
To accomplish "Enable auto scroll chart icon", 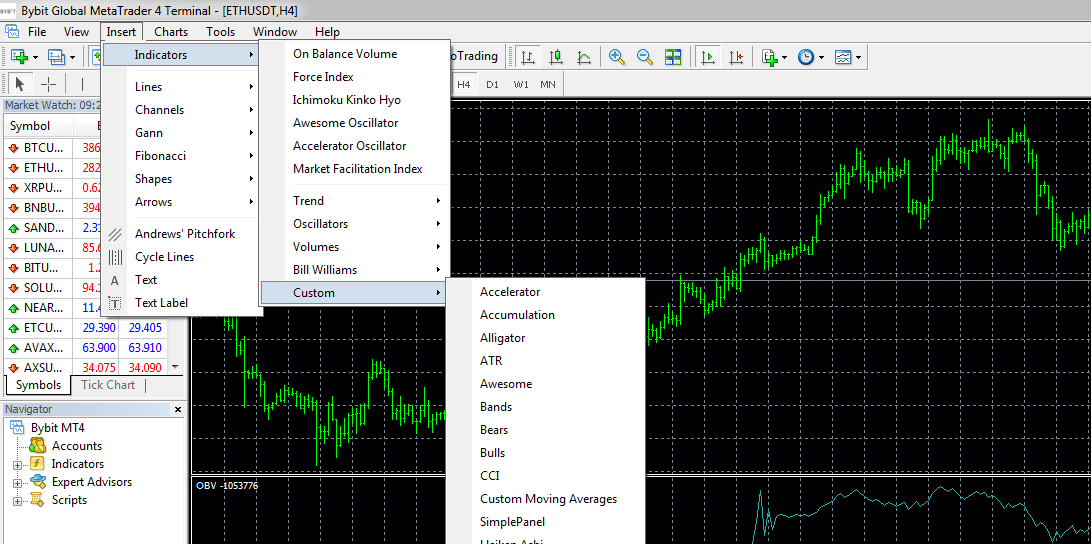I will click(708, 57).
